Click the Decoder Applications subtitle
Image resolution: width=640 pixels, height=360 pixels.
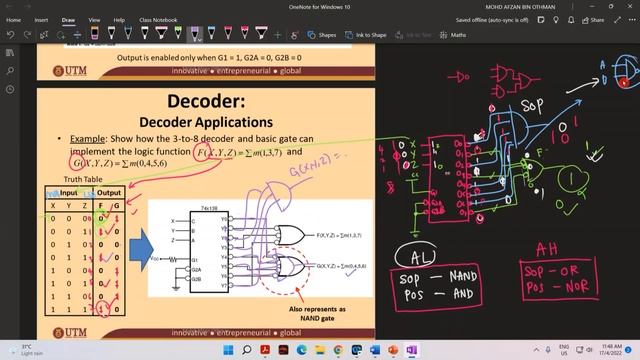206,122
